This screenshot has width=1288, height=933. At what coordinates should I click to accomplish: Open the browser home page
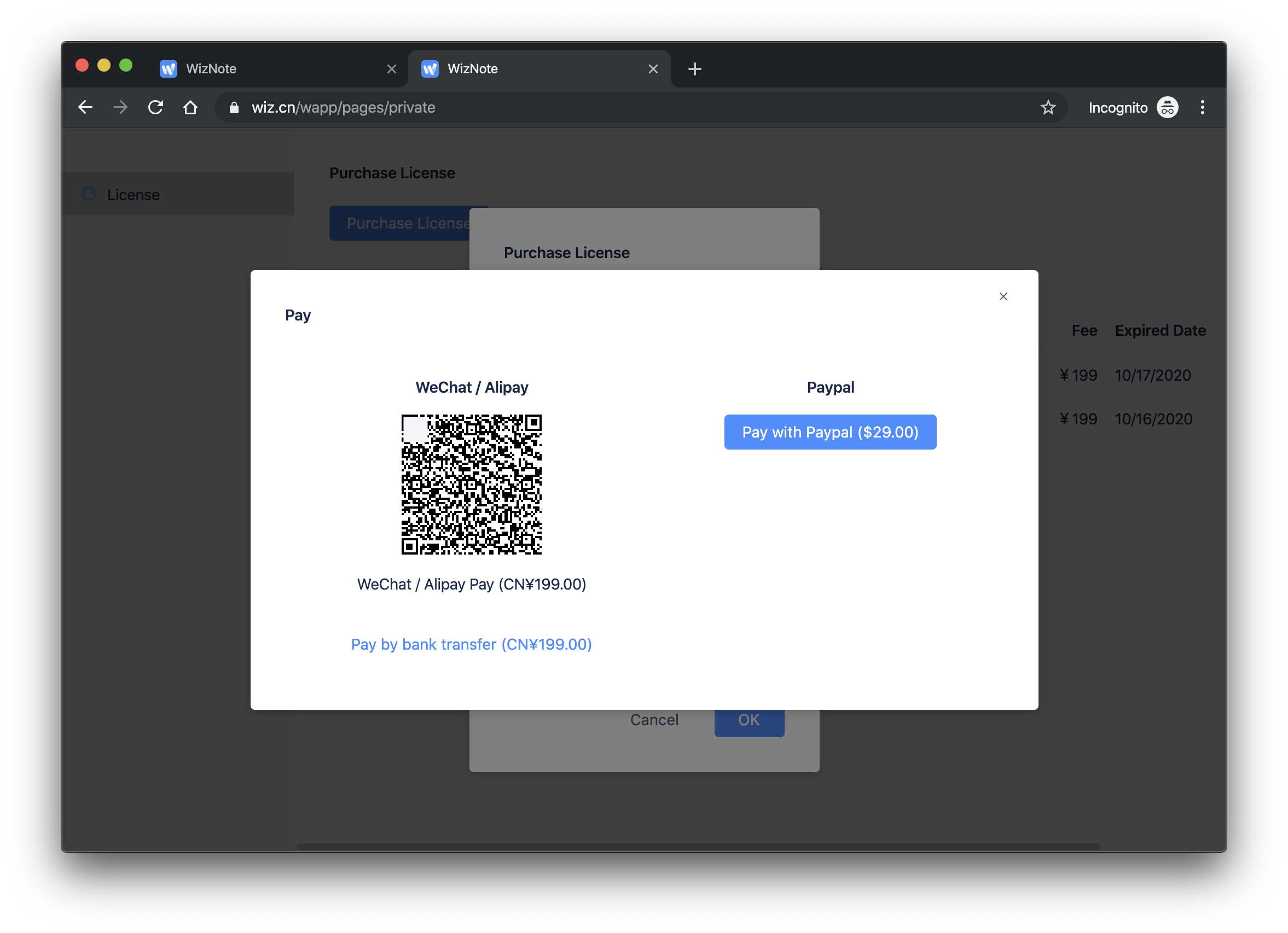190,107
